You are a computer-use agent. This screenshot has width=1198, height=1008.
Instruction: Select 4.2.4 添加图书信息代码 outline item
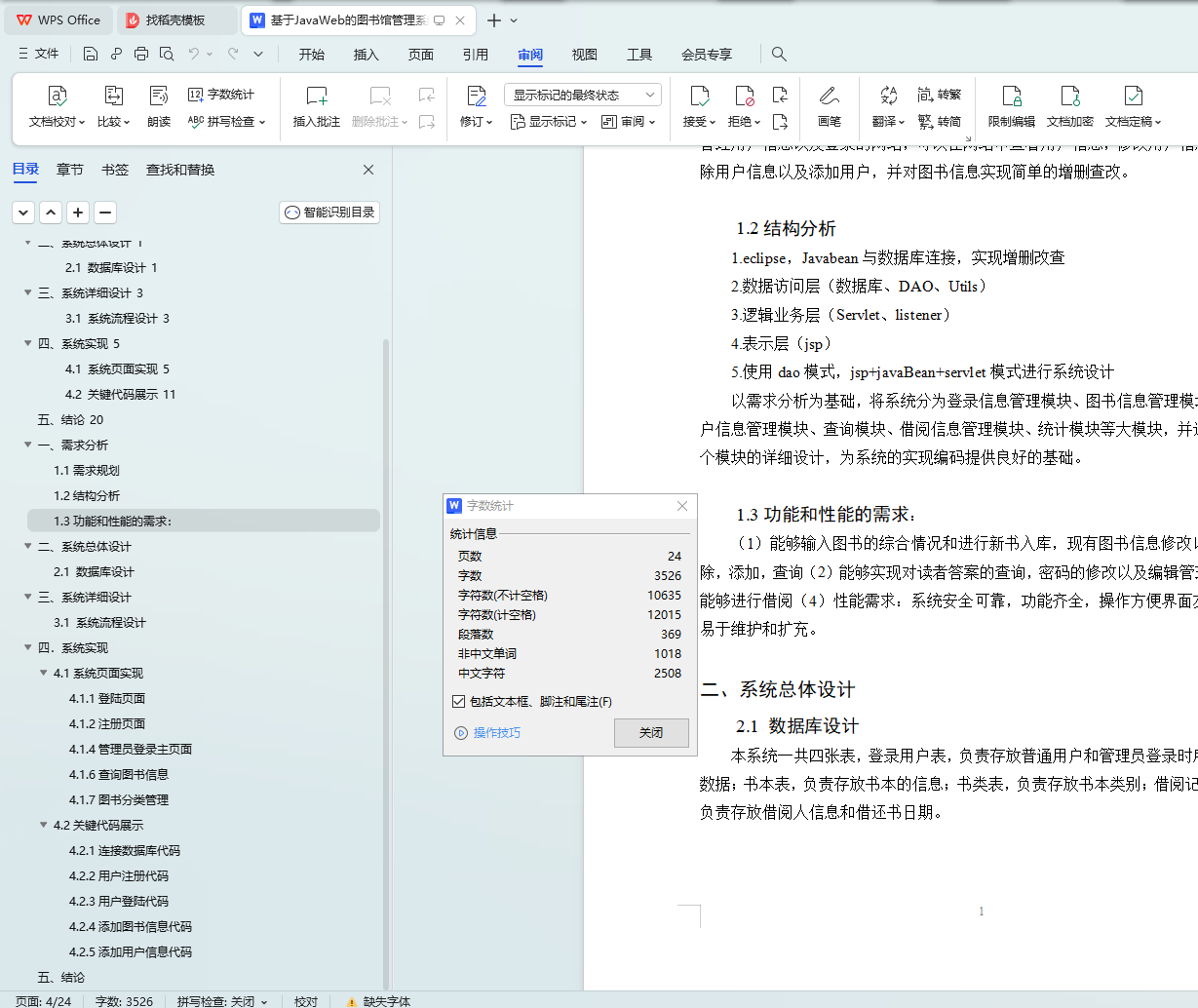point(131,926)
